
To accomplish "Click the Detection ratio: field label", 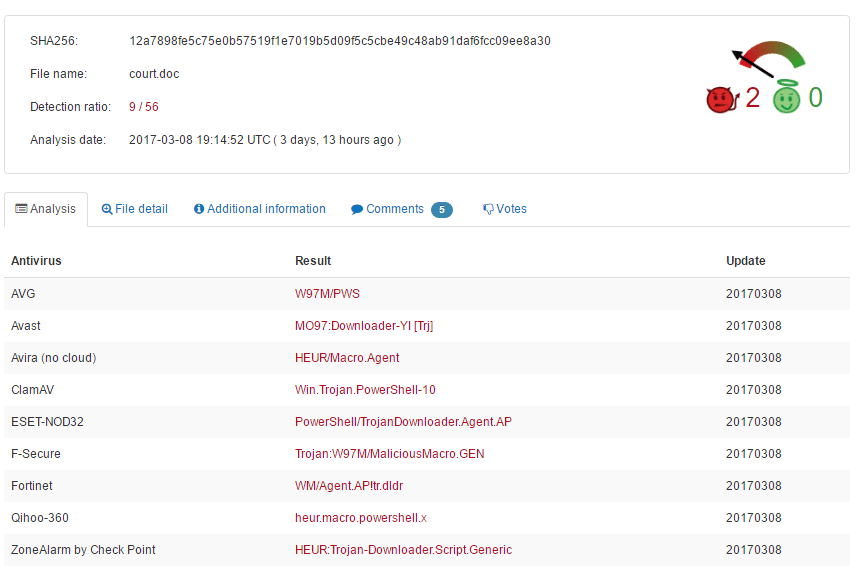I will 70,106.
